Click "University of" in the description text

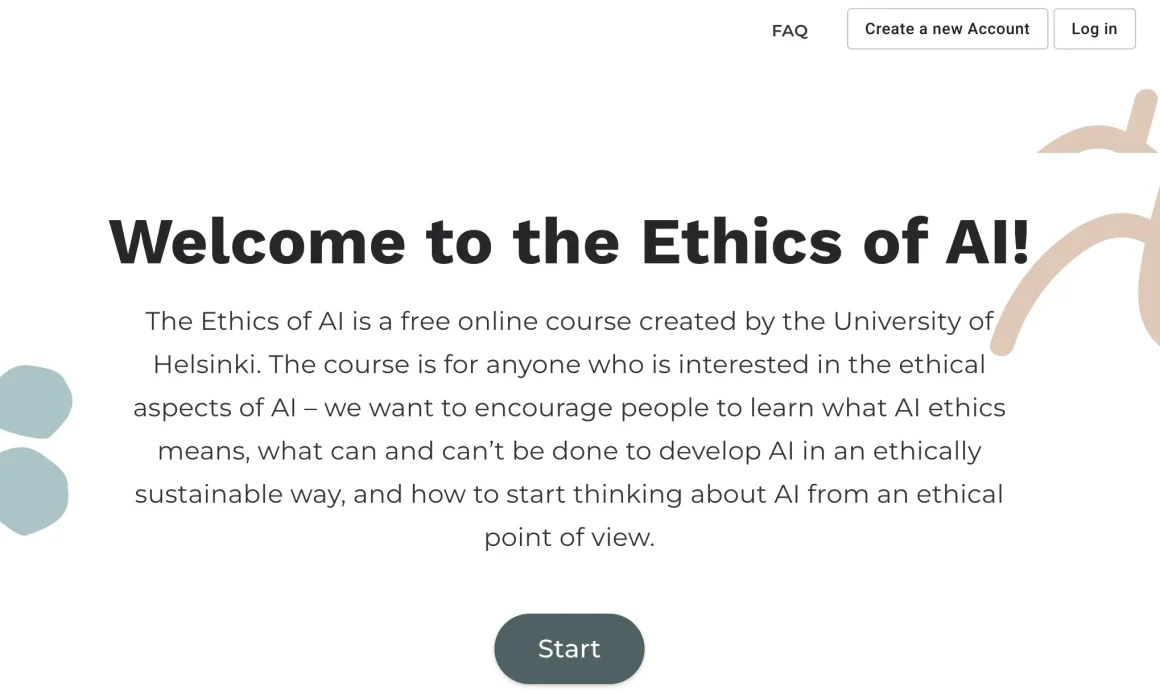pos(913,321)
